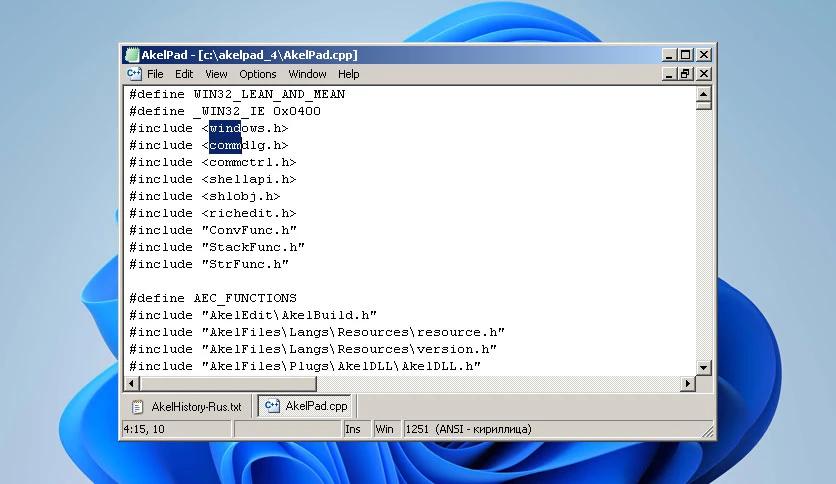Switch to the AkelHistory-Rus.txt tab
Screen dimensions: 836x484
coord(189,407)
